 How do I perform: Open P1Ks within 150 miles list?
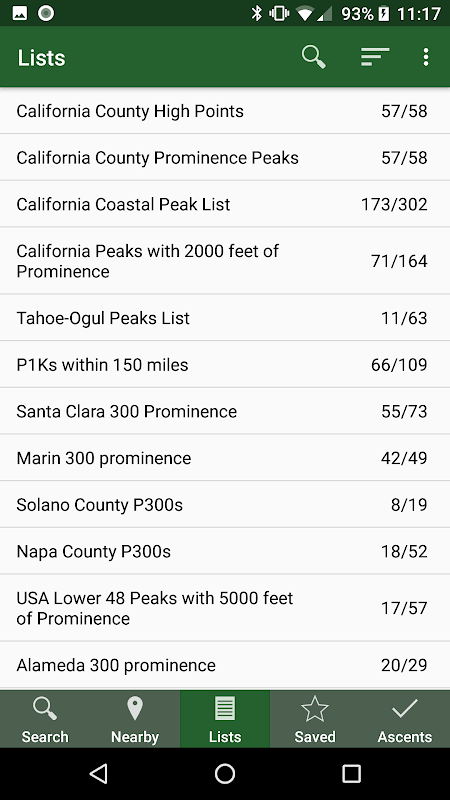tap(225, 364)
